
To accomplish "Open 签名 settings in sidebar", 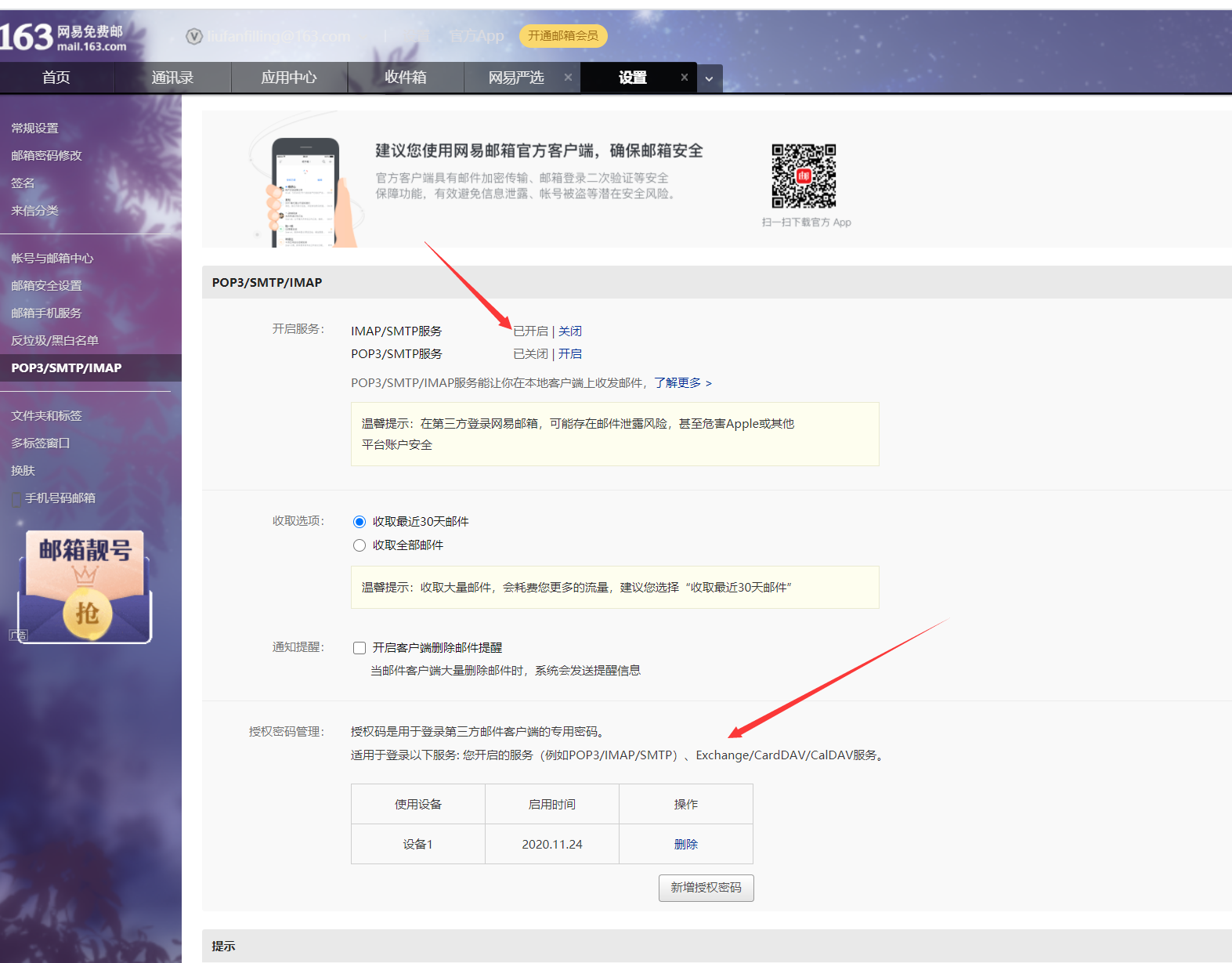I will (23, 183).
